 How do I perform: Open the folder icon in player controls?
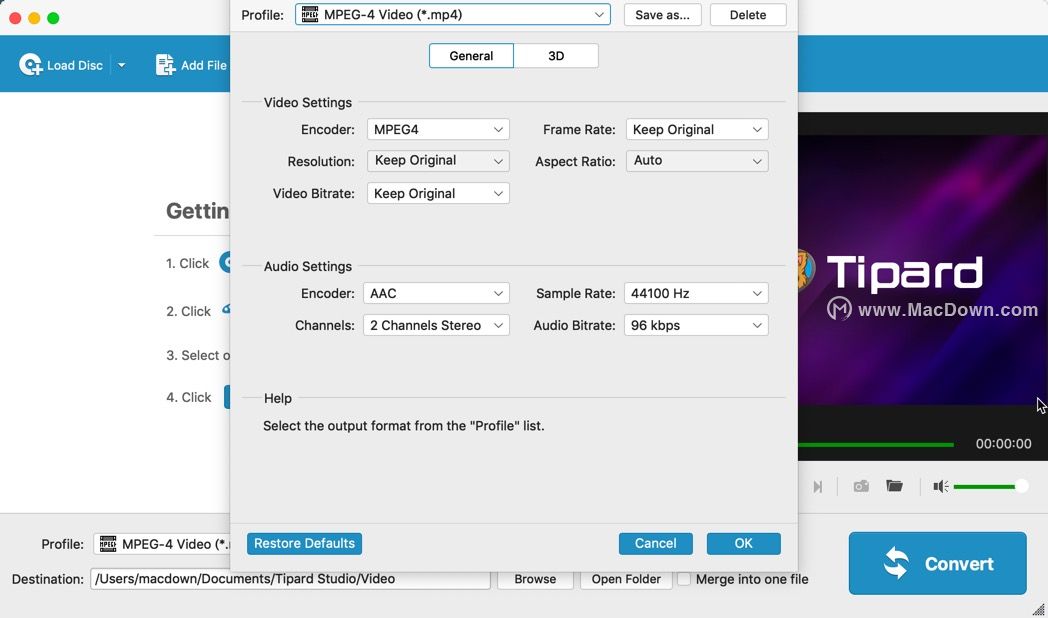pyautogui.click(x=894, y=486)
